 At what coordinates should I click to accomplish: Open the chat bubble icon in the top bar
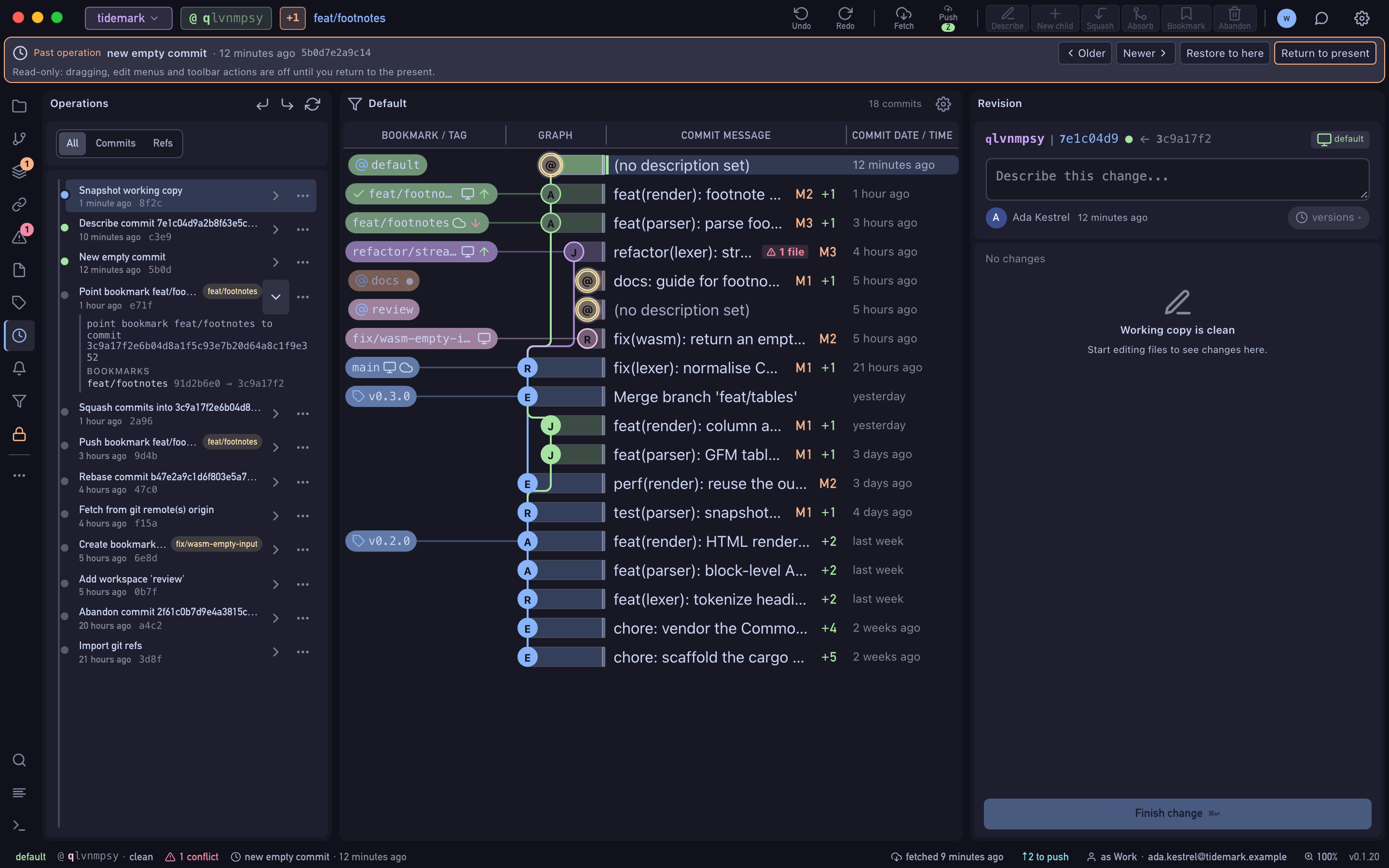pyautogui.click(x=1321, y=18)
